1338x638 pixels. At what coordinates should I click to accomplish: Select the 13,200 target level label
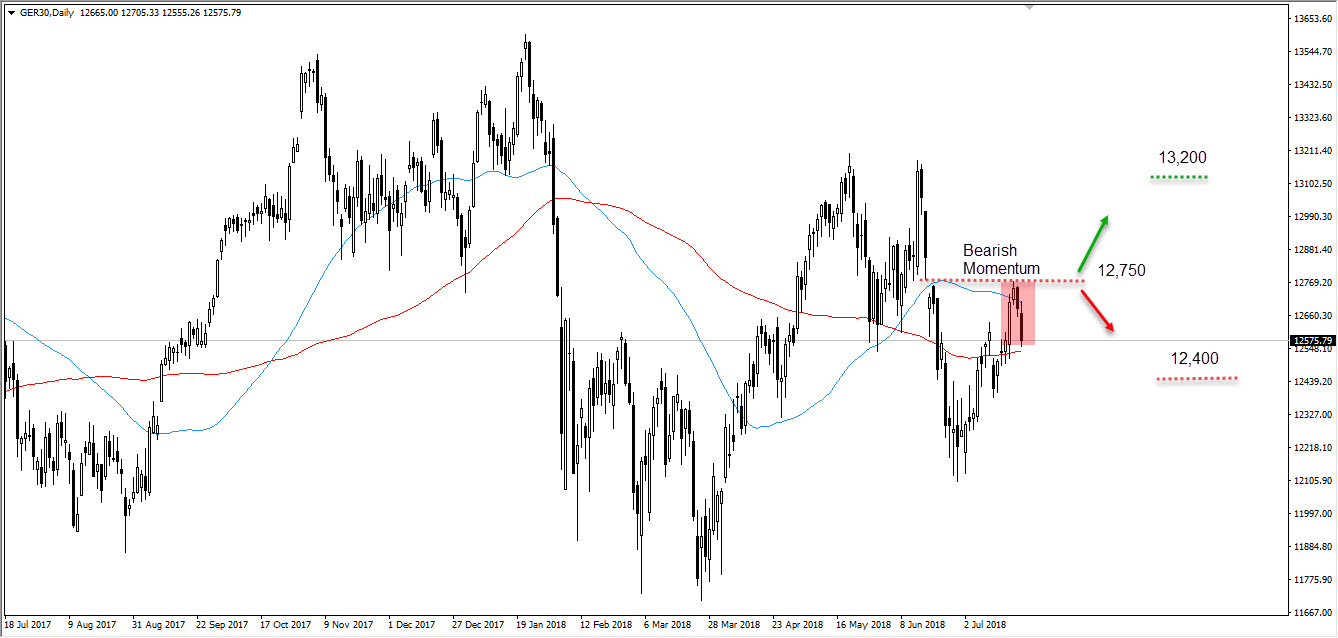[1182, 157]
